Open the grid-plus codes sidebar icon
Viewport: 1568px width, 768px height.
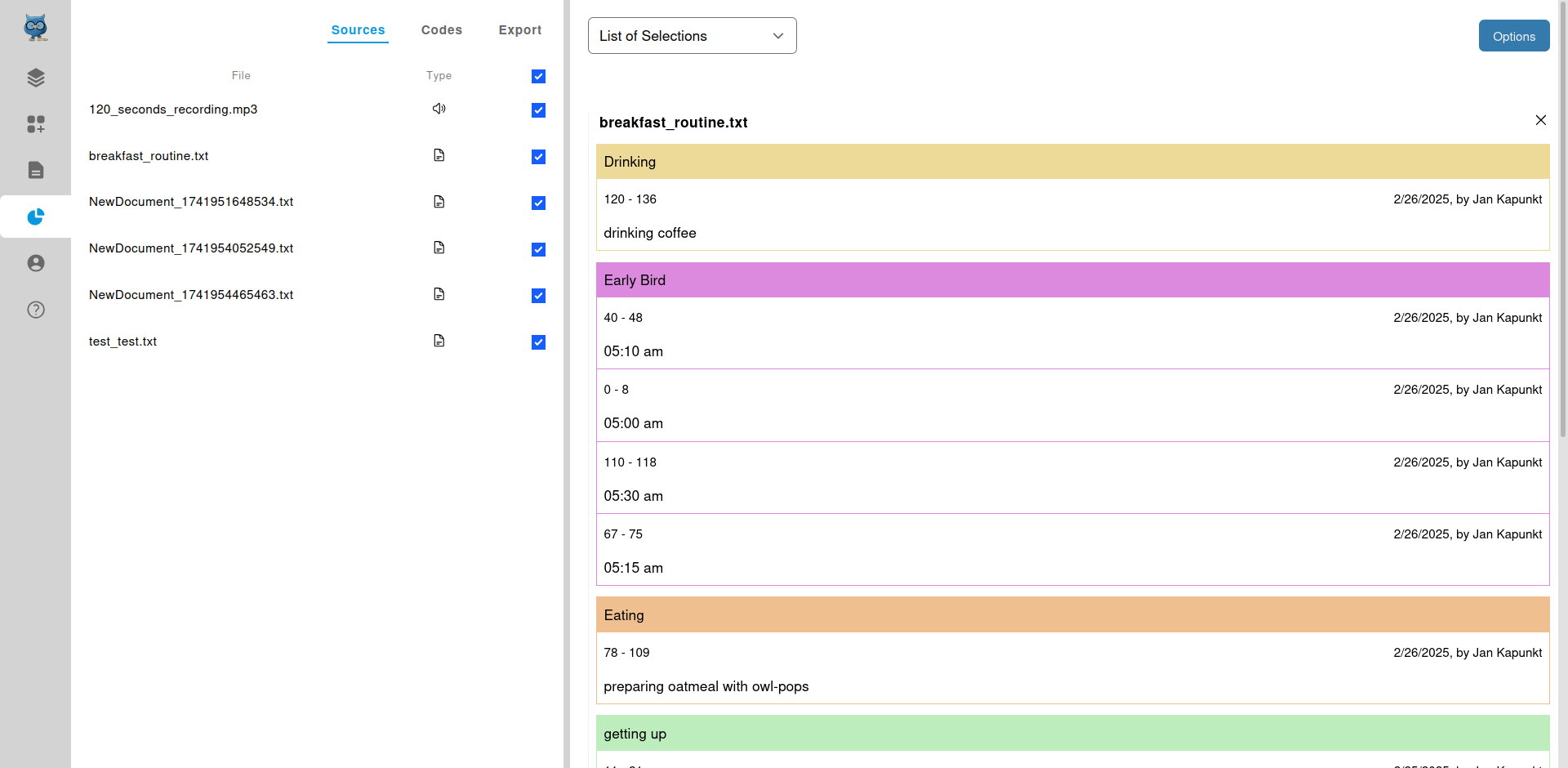[35, 124]
